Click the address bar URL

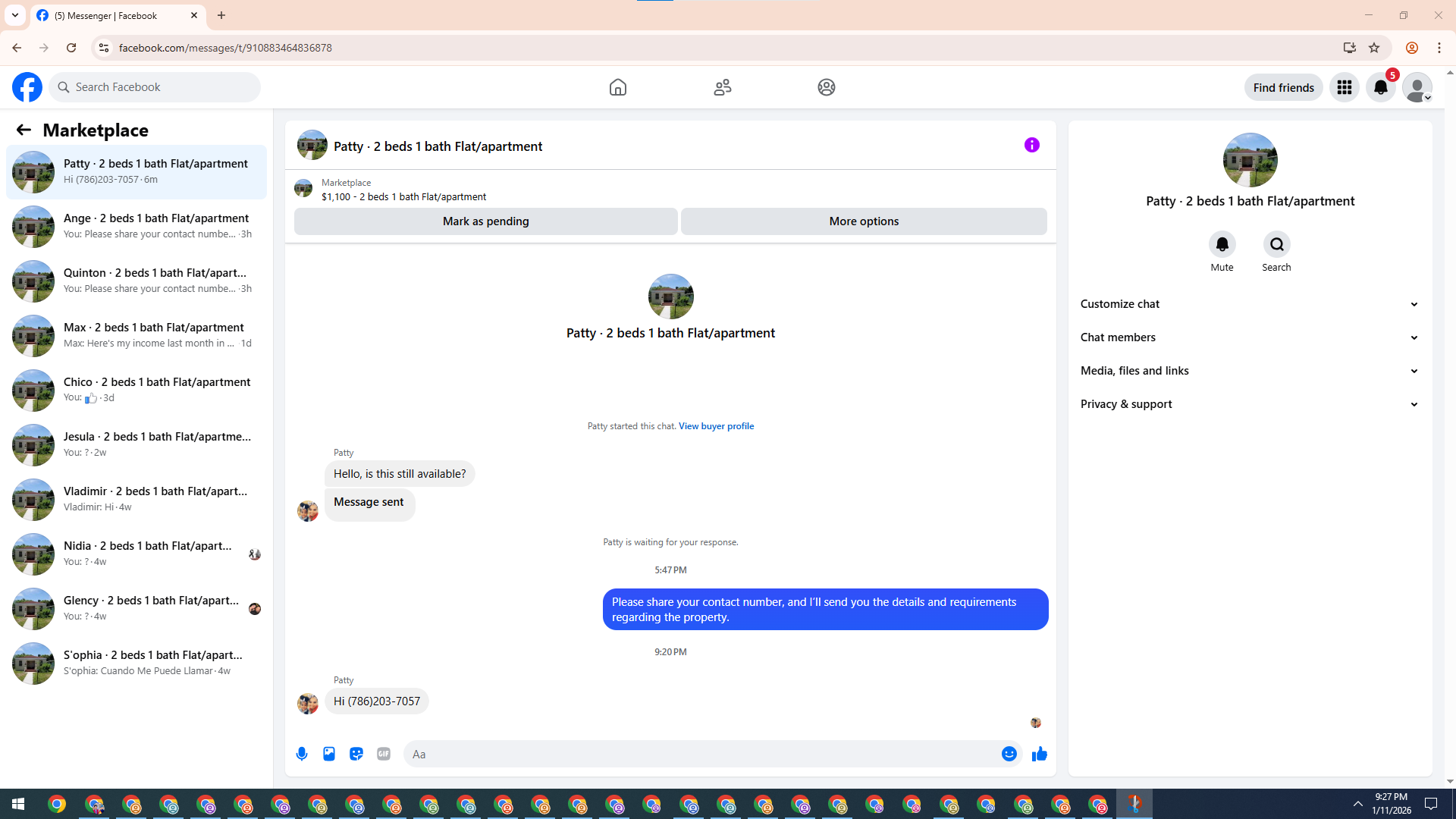coord(225,48)
